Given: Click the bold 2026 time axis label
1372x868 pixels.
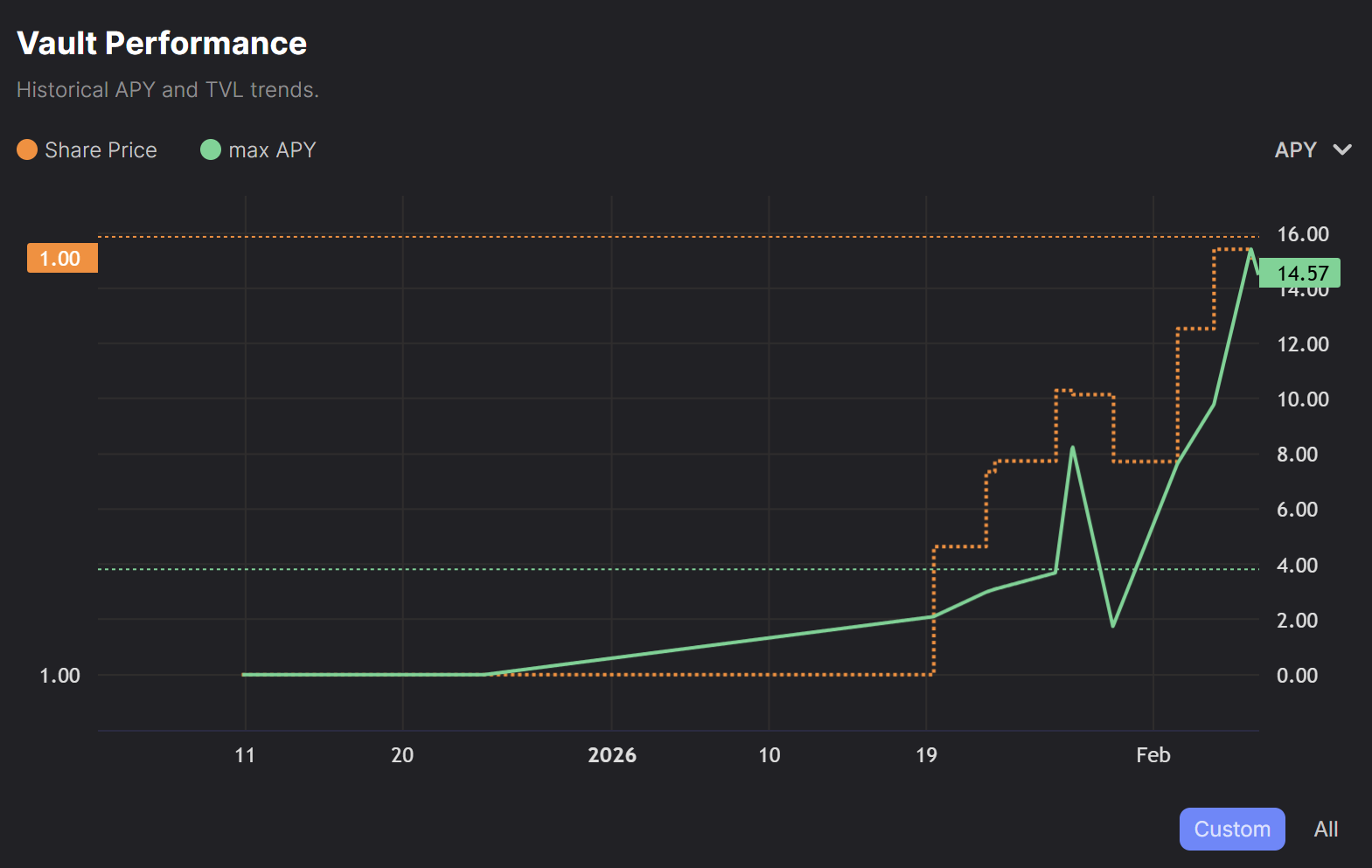Looking at the screenshot, I should click(x=611, y=755).
